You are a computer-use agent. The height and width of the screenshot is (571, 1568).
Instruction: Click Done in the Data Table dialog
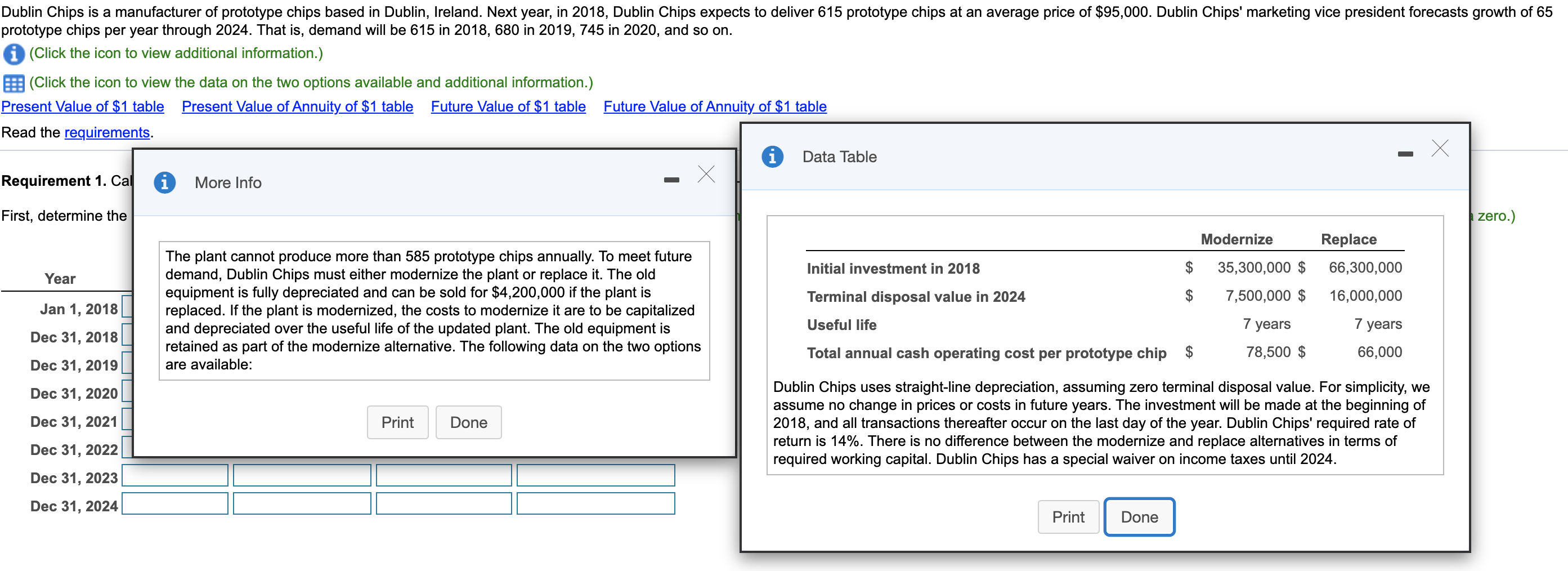coord(1140,517)
